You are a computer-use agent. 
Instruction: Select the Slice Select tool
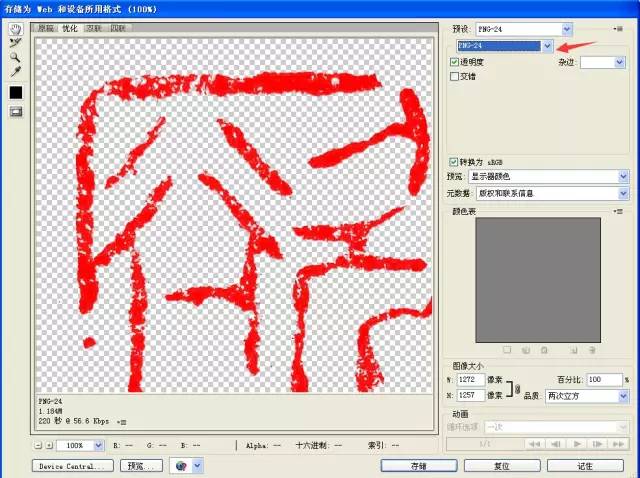16,43
